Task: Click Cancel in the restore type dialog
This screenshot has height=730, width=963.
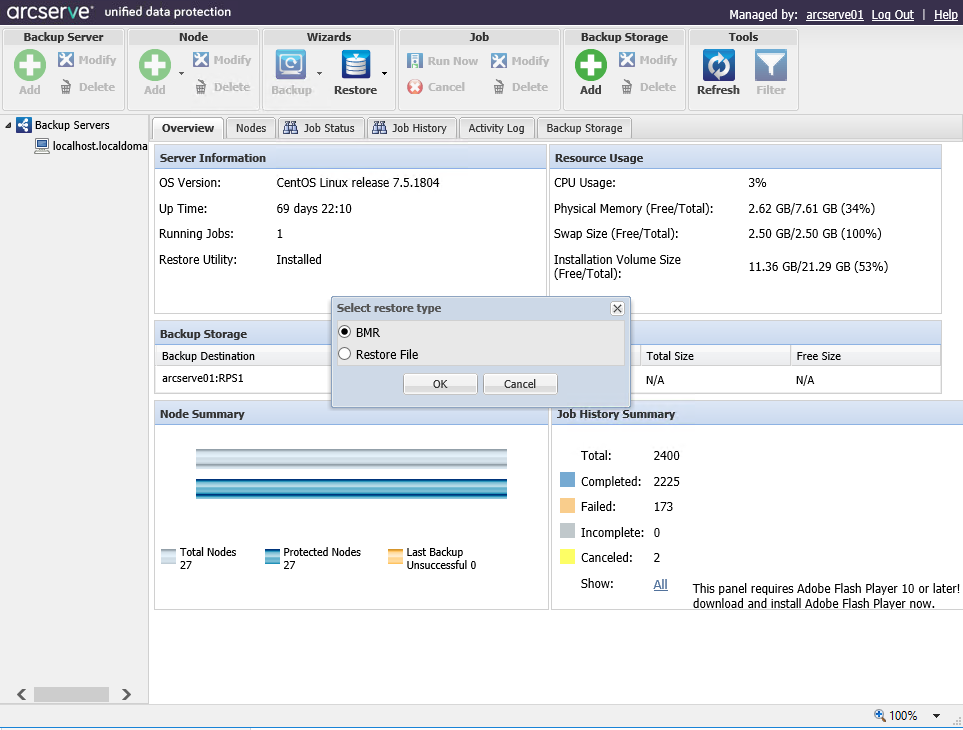Action: tap(520, 384)
